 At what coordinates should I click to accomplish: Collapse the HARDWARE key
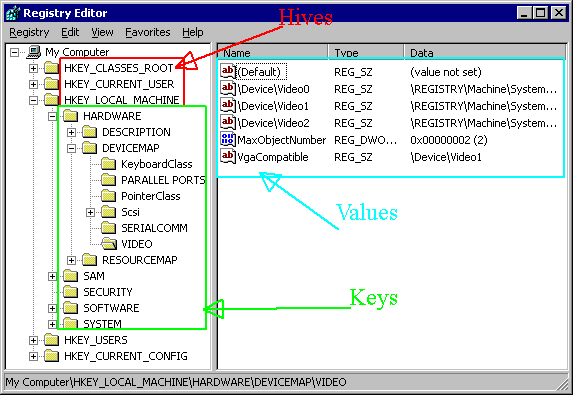pyautogui.click(x=52, y=116)
